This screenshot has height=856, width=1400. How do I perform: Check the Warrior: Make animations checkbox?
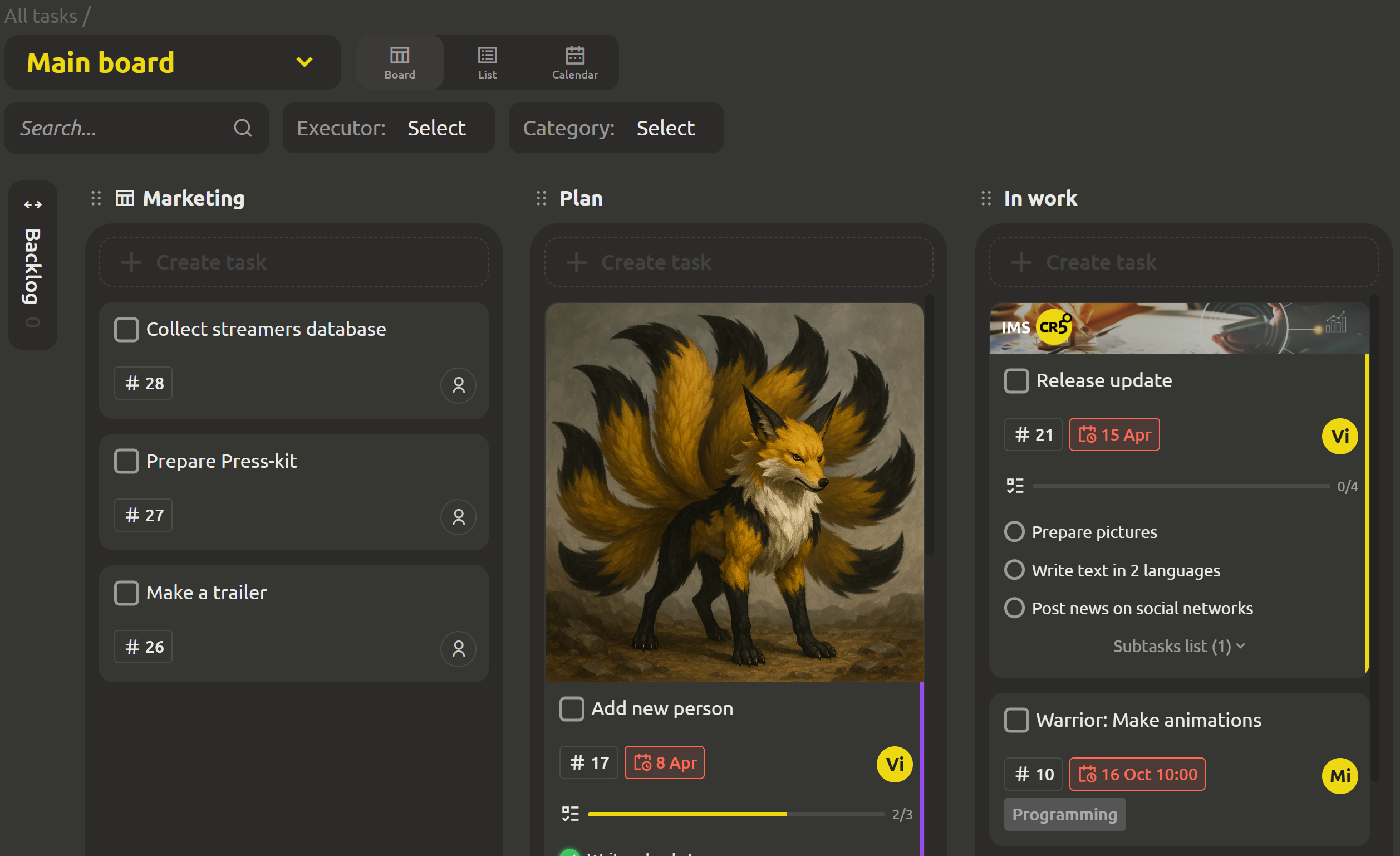tap(1016, 720)
